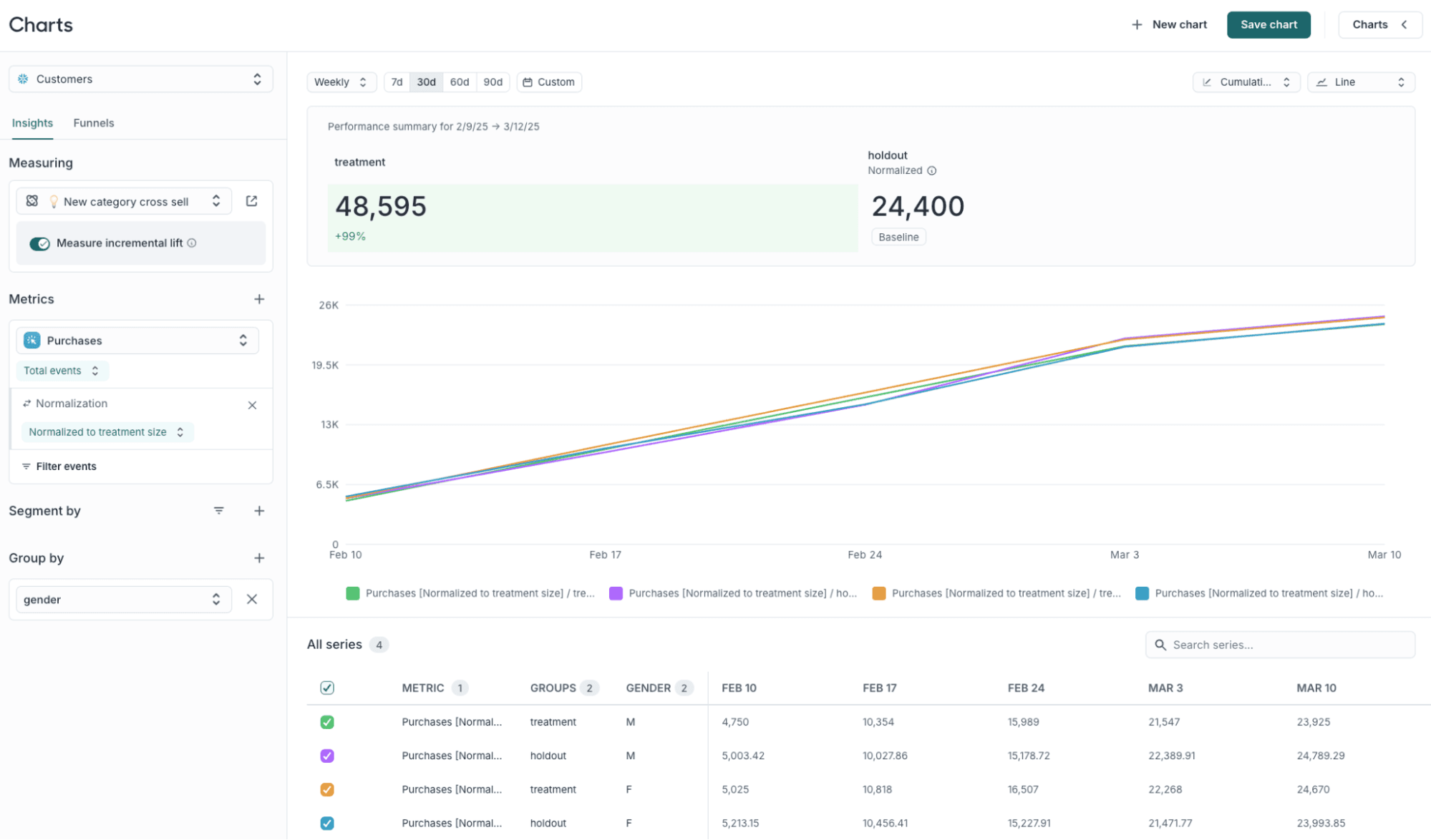The height and width of the screenshot is (840, 1431).
Task: Add a segment with Segment by plus icon
Action: (x=259, y=511)
